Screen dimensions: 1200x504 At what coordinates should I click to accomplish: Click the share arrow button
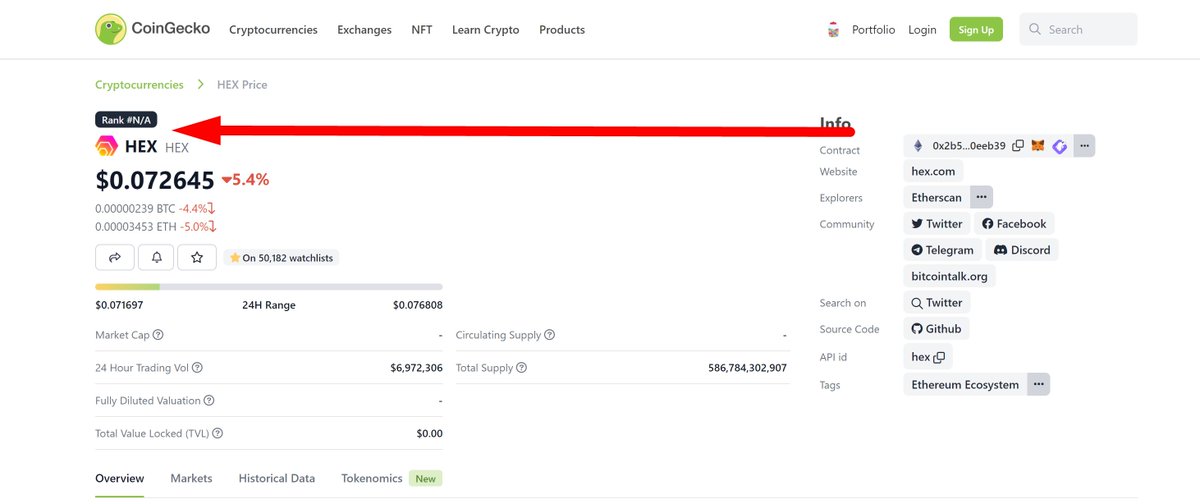pyautogui.click(x=115, y=257)
